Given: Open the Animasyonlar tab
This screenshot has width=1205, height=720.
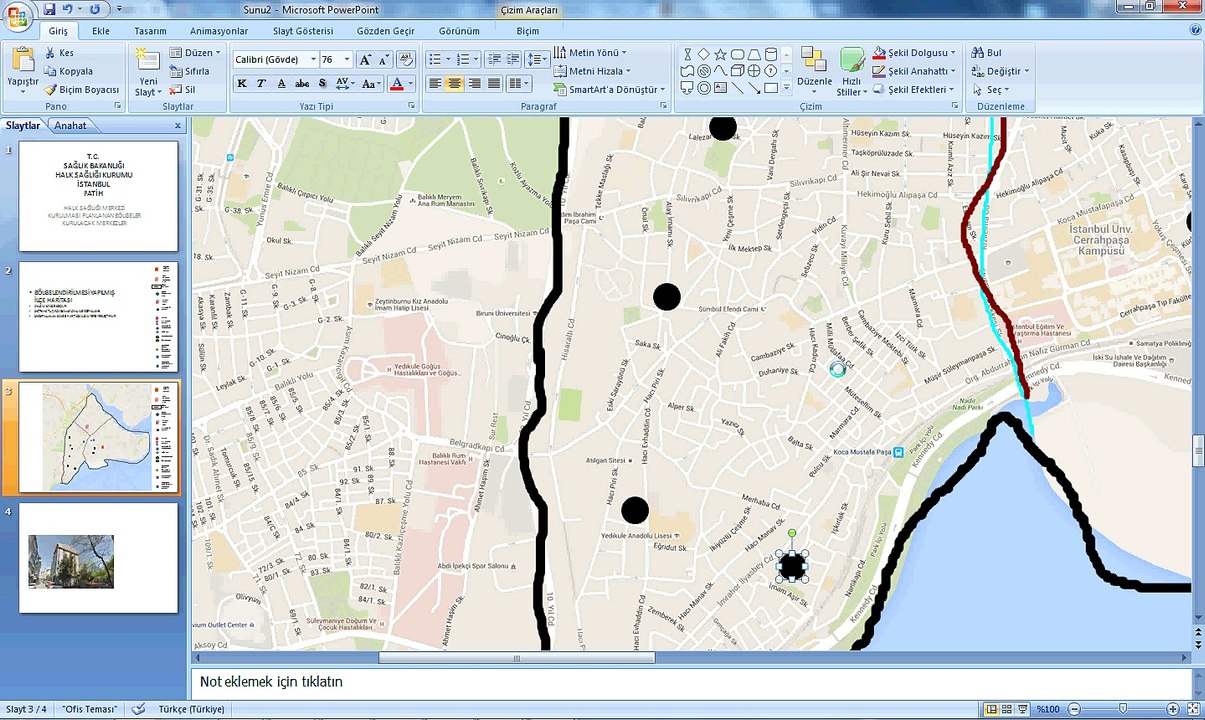Looking at the screenshot, I should click(219, 31).
